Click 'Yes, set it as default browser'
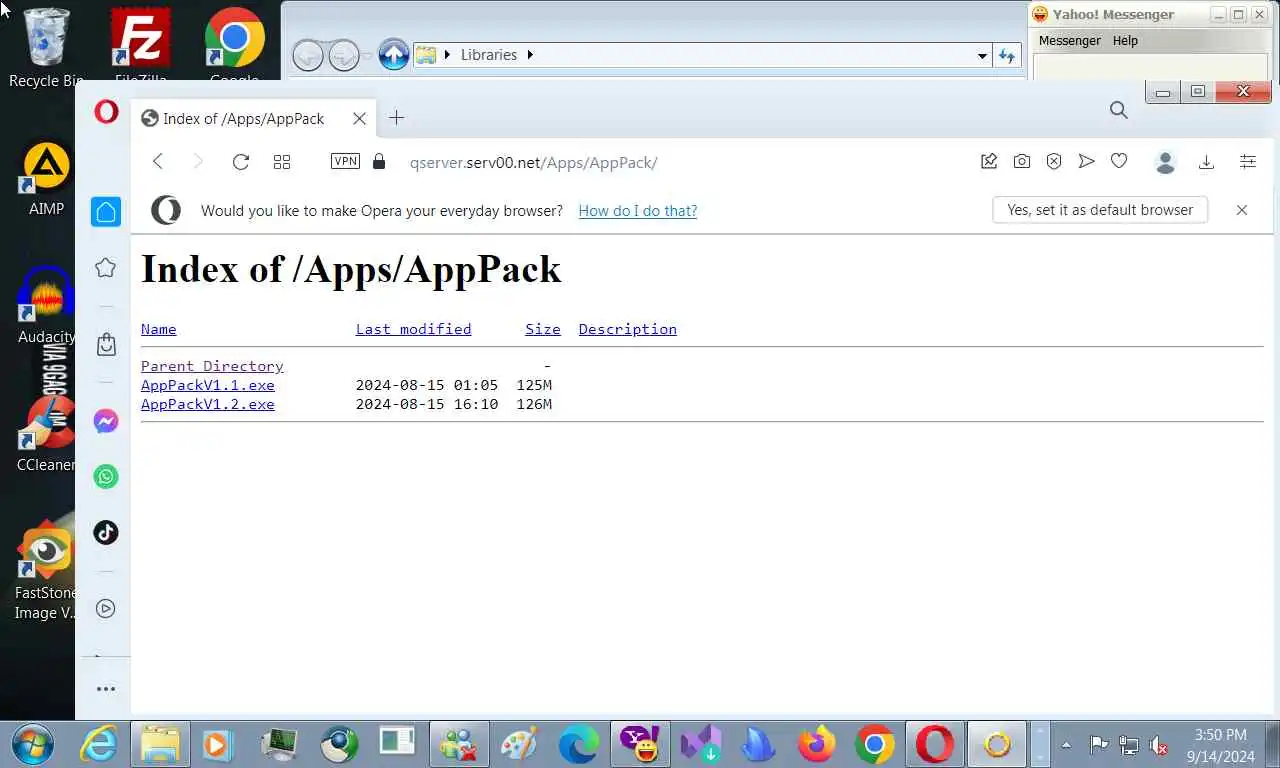This screenshot has height=768, width=1280. click(1100, 210)
